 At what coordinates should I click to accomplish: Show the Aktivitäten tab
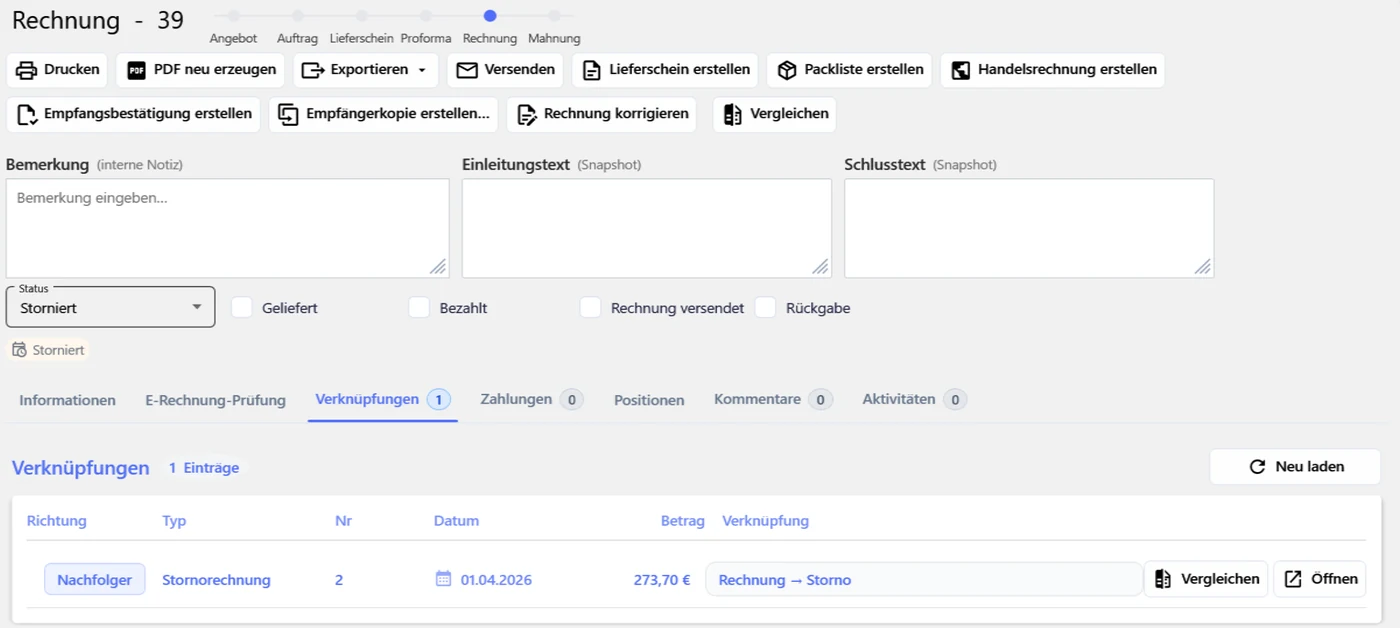(914, 400)
